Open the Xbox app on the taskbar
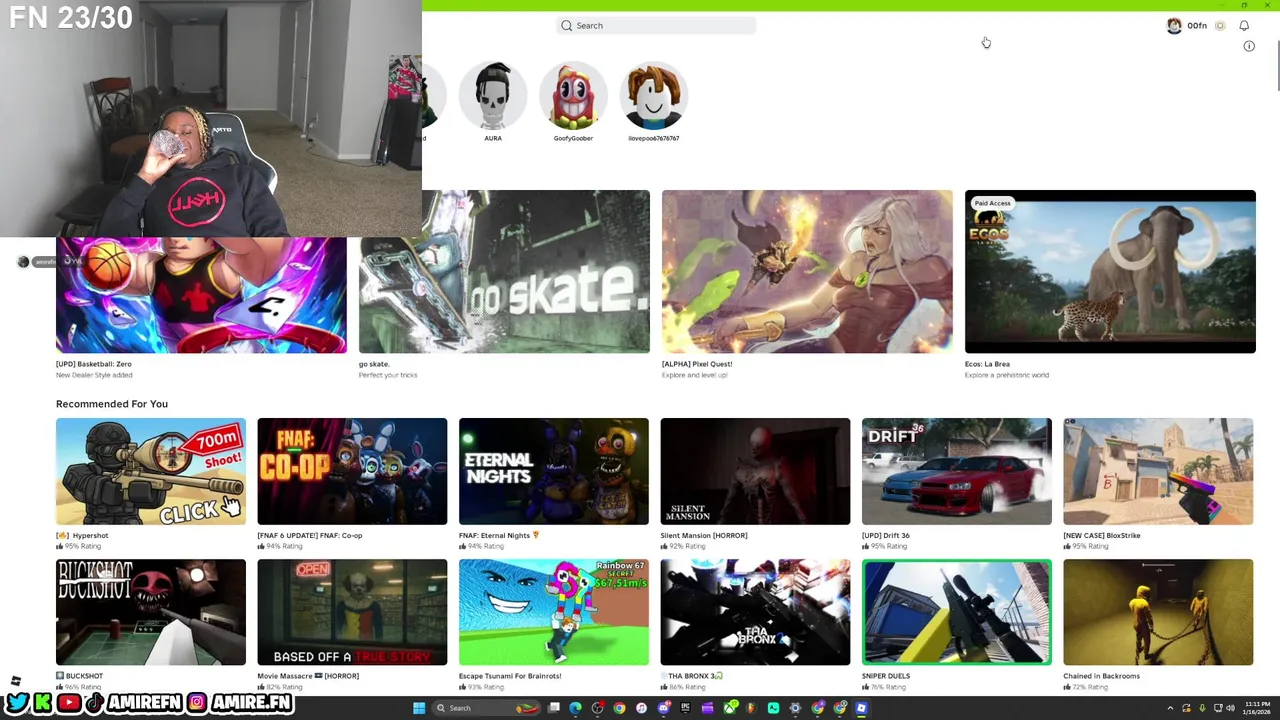 [730, 708]
